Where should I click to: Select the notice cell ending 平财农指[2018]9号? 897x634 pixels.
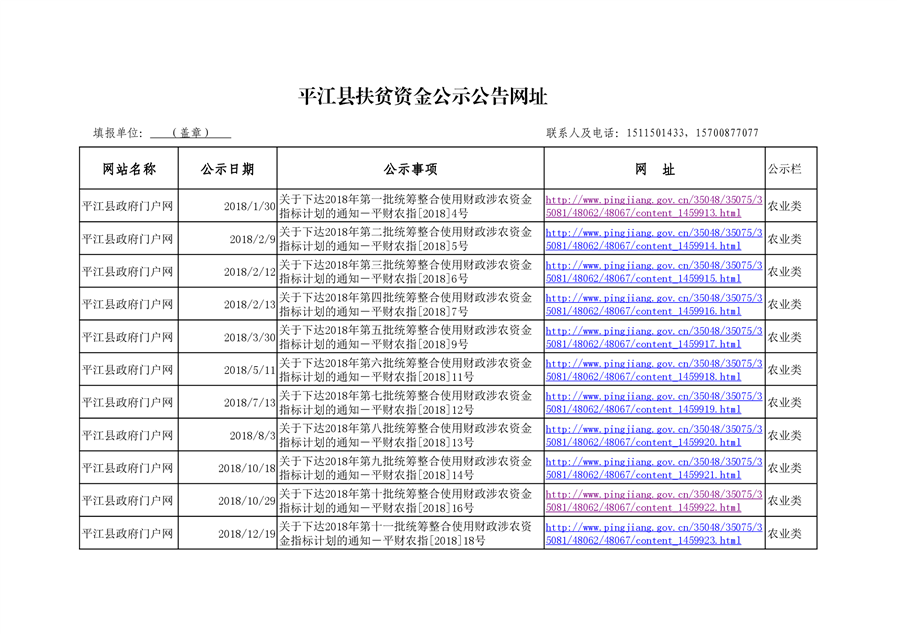410,337
